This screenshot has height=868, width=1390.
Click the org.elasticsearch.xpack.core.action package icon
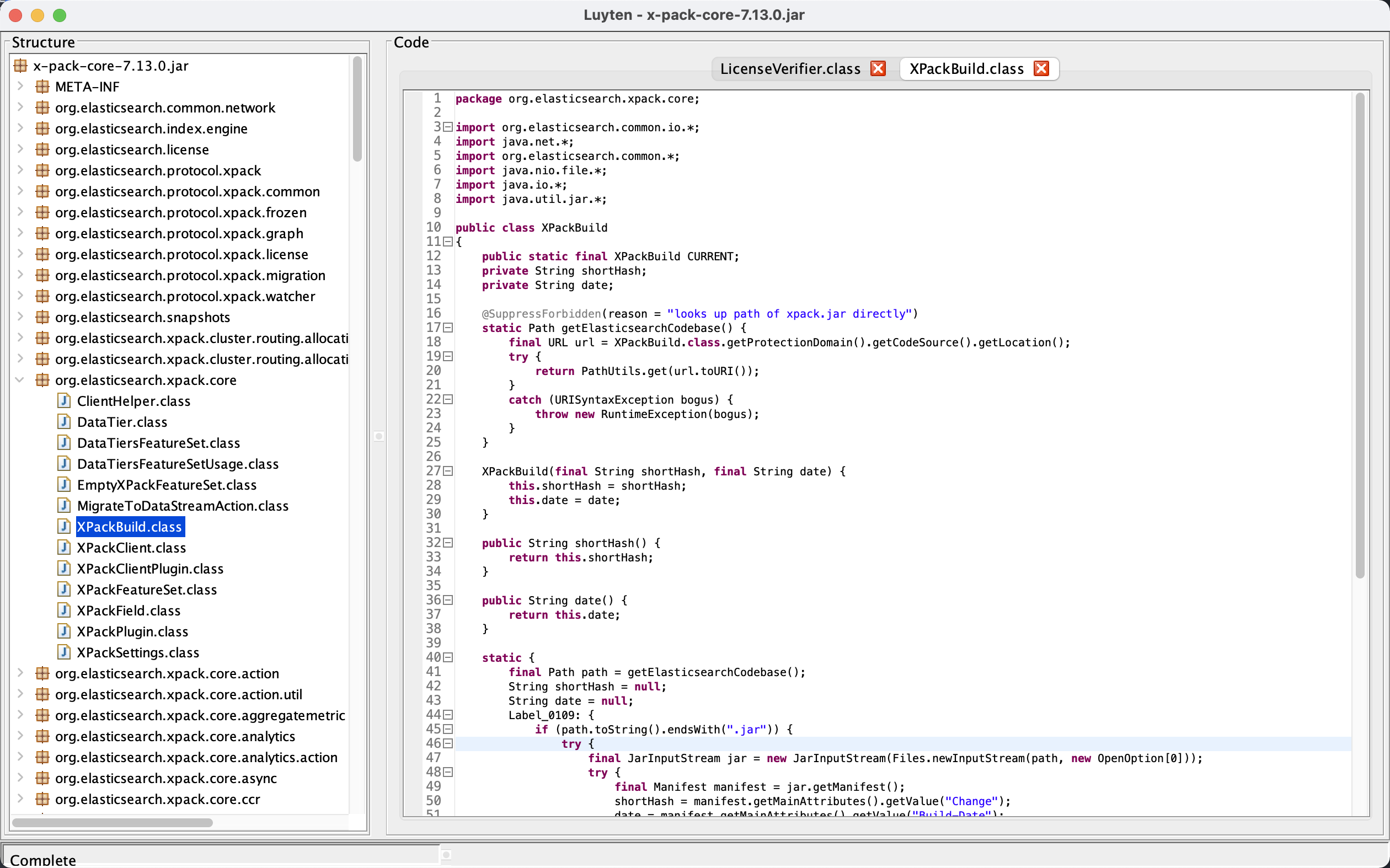click(x=42, y=673)
